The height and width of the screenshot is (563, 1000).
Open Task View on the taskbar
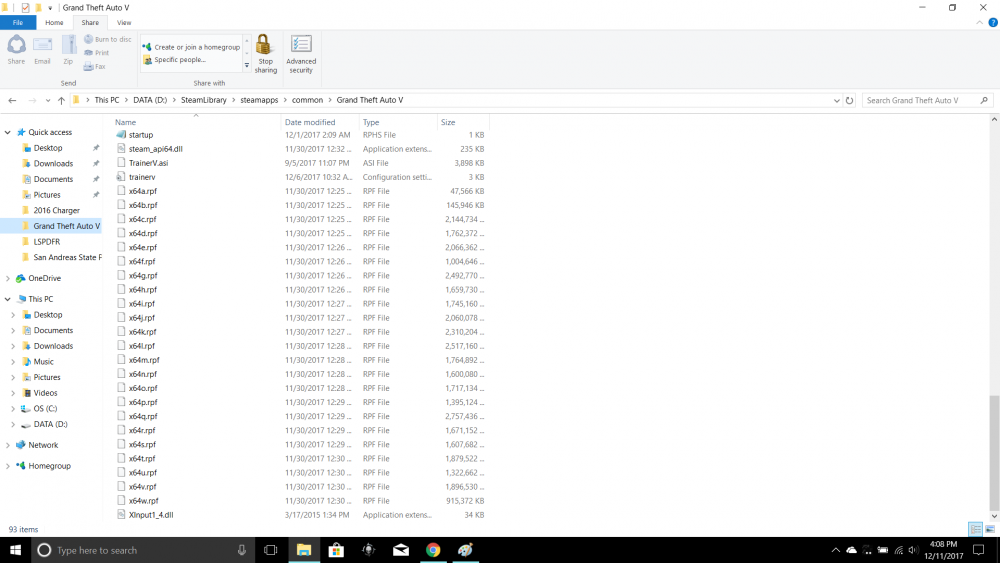pyautogui.click(x=270, y=550)
